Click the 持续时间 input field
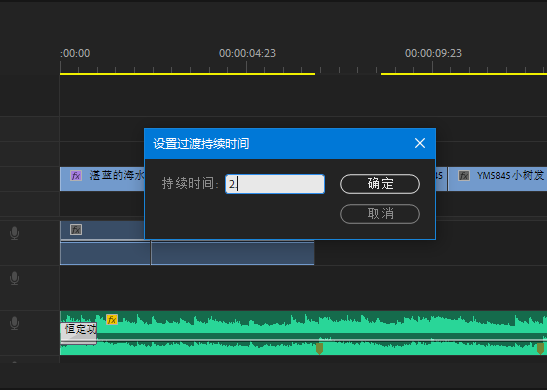 (275, 184)
